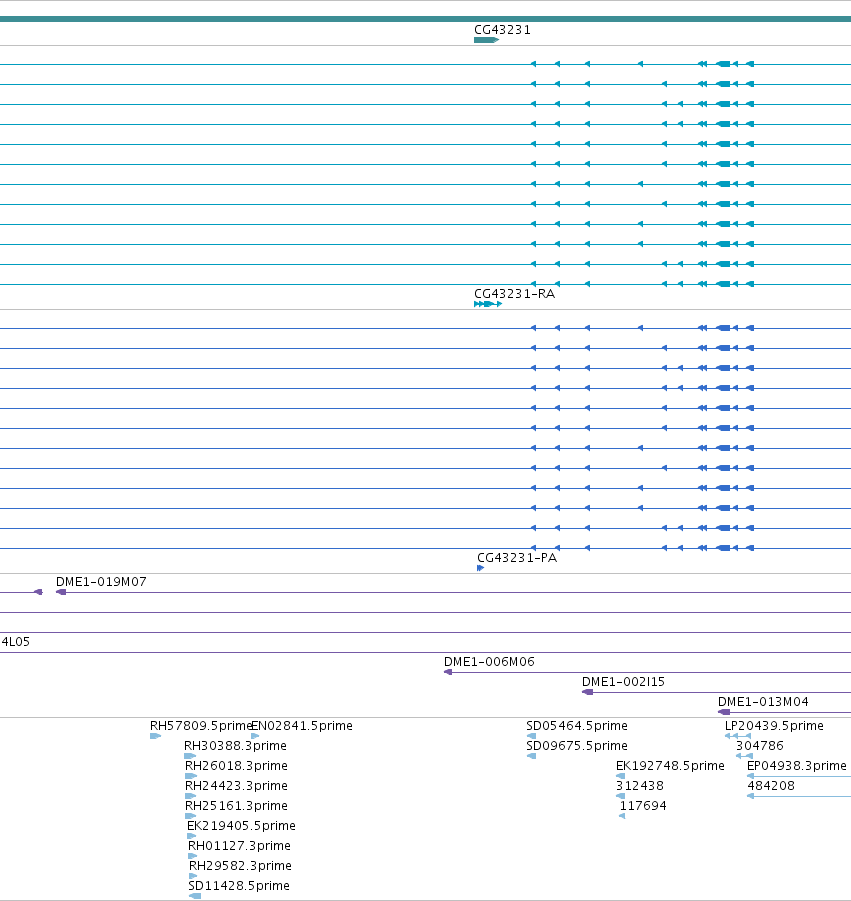Open the DME1-002I15 BAC label
Viewport: 851px width, 901px height.
point(623,682)
